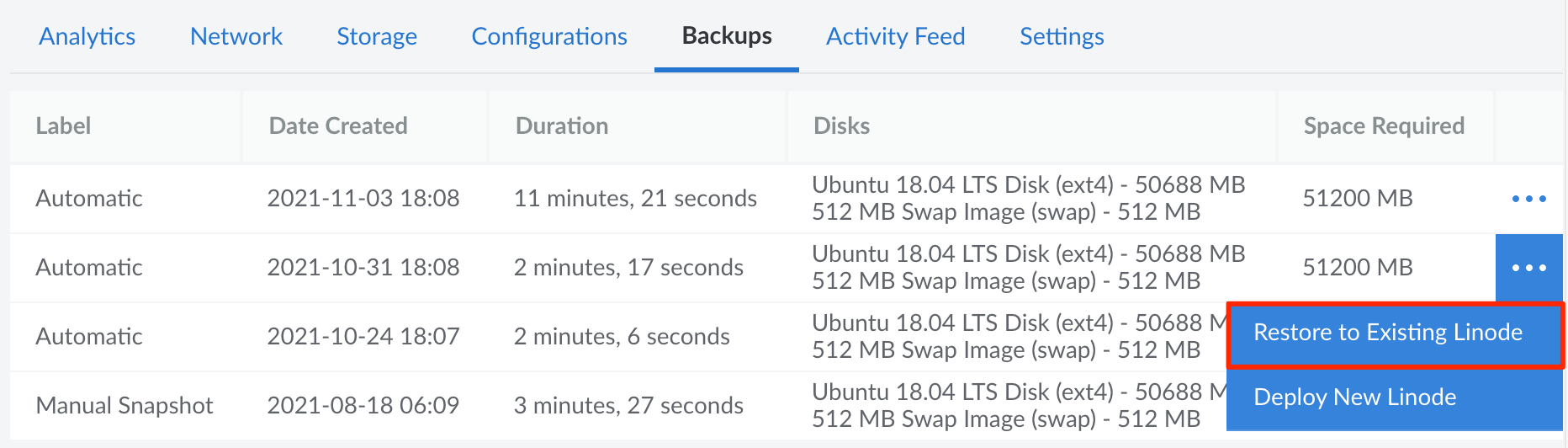Choose Restore to Existing Linode
Image resolution: width=1568 pixels, height=448 pixels.
1388,333
